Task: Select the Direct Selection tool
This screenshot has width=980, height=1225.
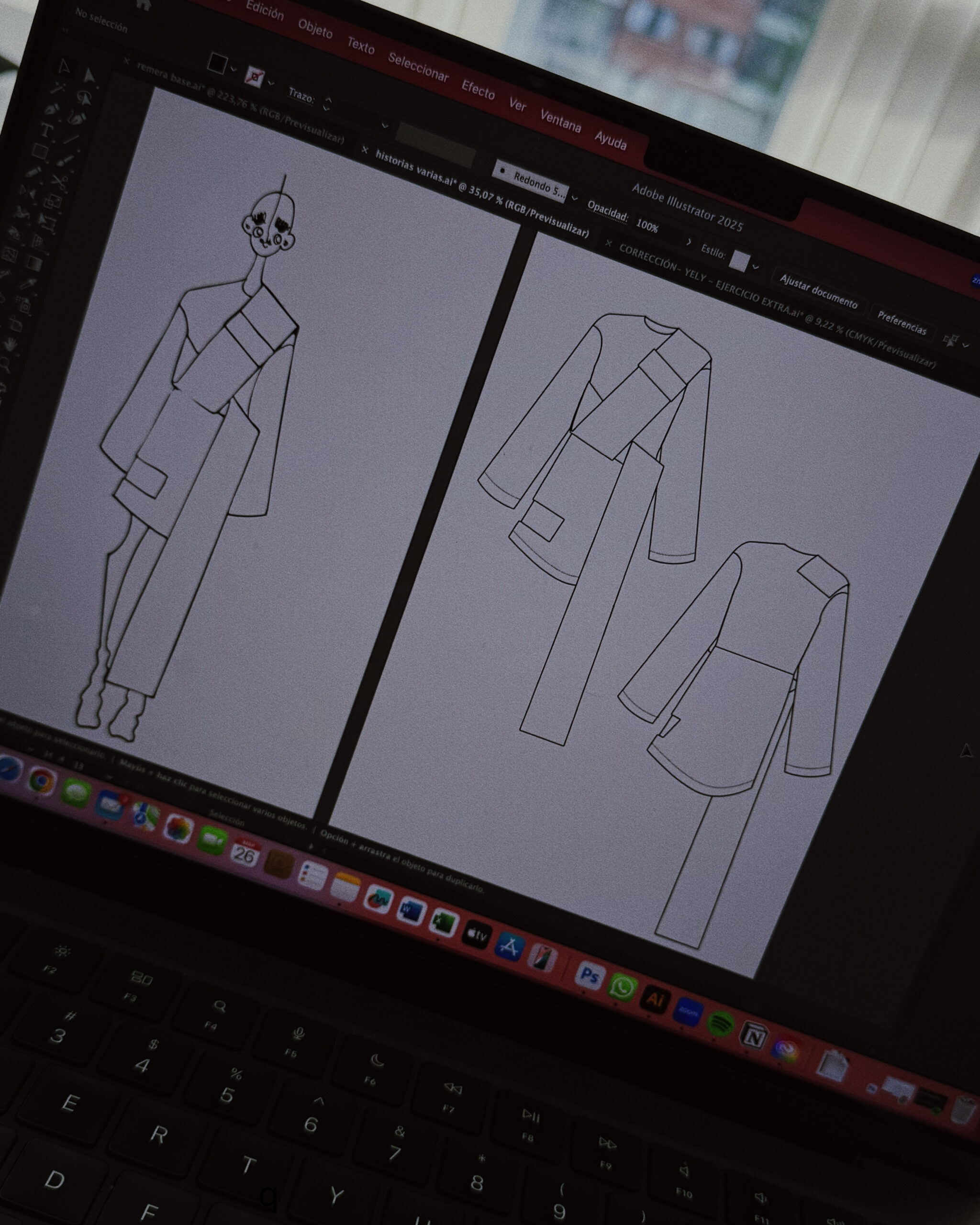Action: pos(90,76)
